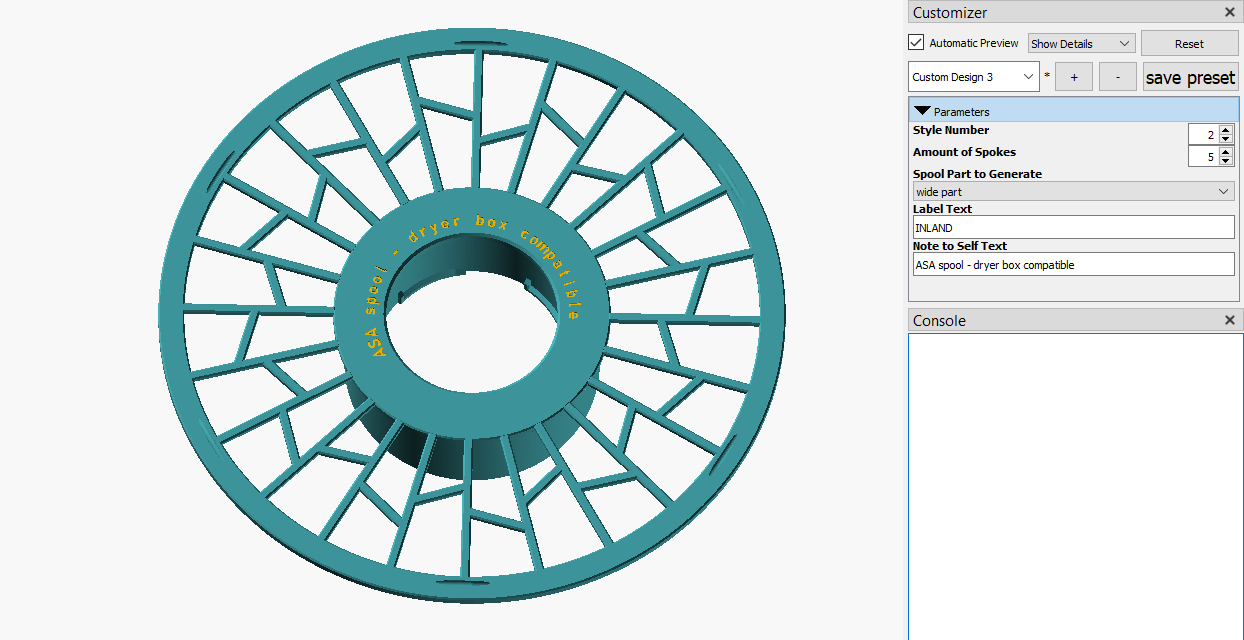
Task: Remove the preset with the minus button
Action: [1118, 77]
